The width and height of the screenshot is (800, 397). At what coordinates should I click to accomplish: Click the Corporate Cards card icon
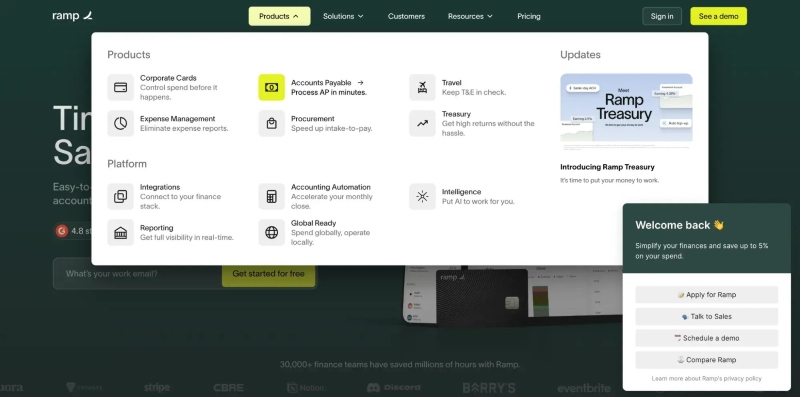[x=120, y=87]
